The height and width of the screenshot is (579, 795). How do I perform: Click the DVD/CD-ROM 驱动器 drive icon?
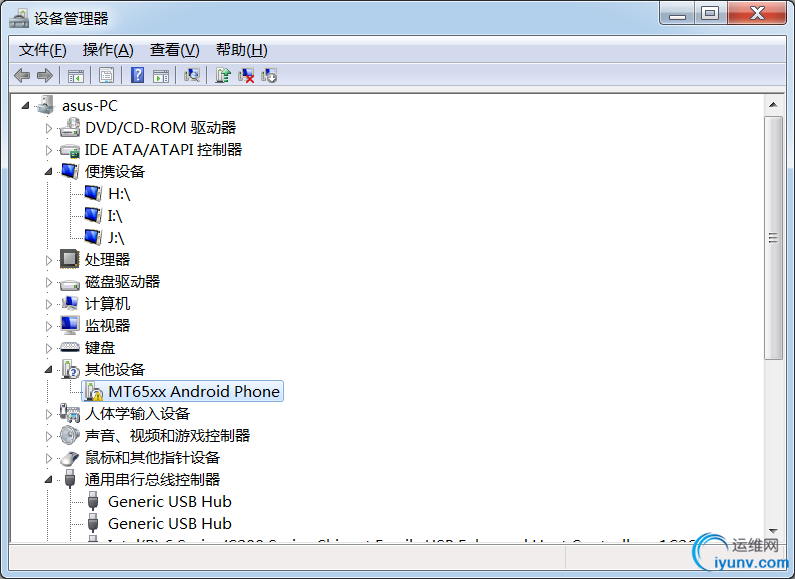(x=69, y=127)
